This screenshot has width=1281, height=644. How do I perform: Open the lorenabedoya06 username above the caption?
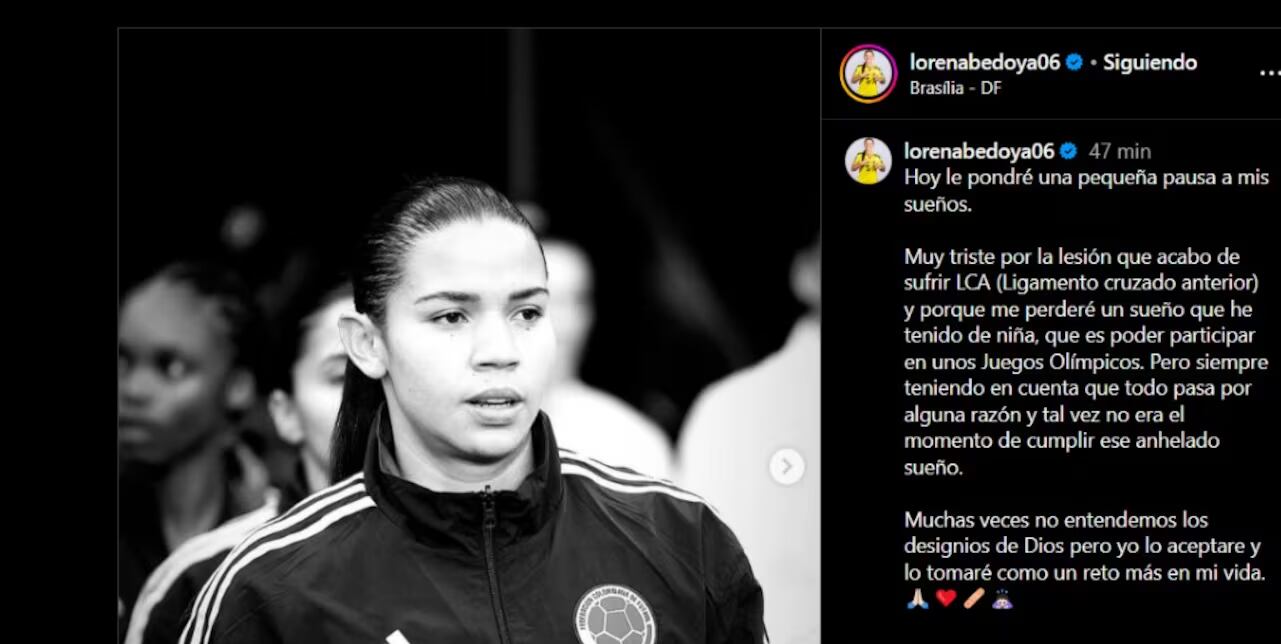979,151
